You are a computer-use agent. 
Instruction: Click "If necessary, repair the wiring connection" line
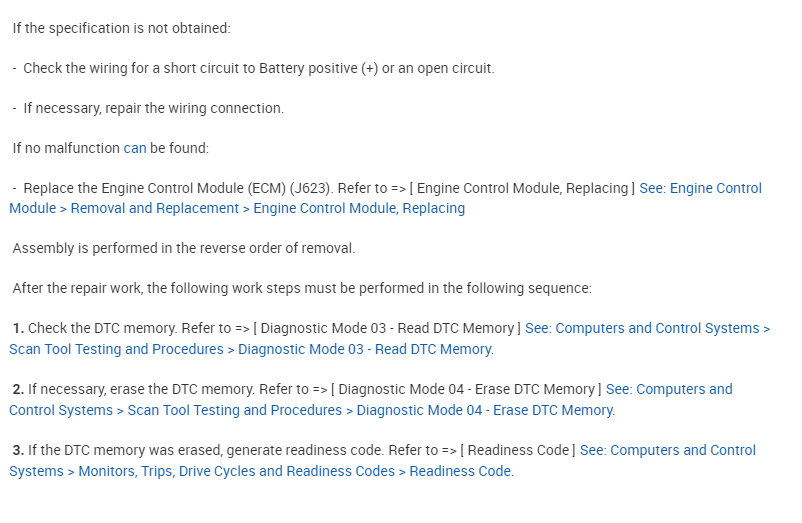click(153, 108)
